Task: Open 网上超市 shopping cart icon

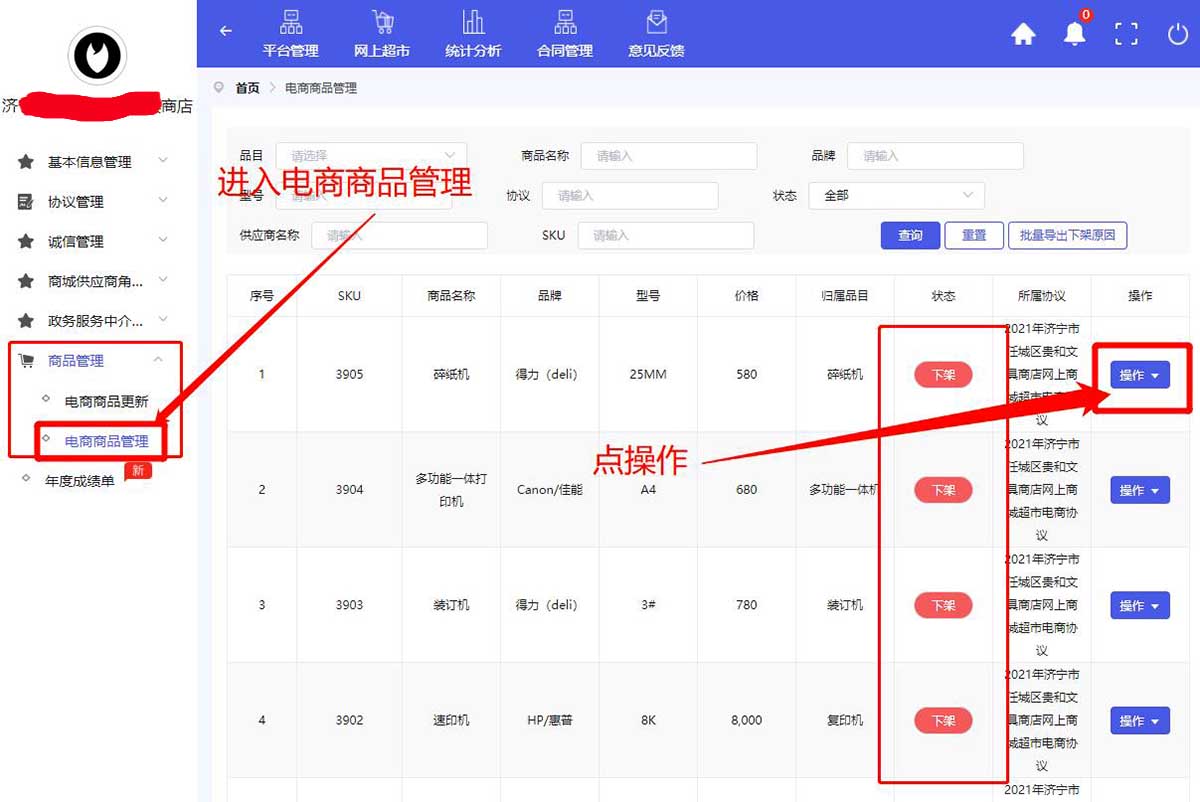Action: pyautogui.click(x=382, y=34)
